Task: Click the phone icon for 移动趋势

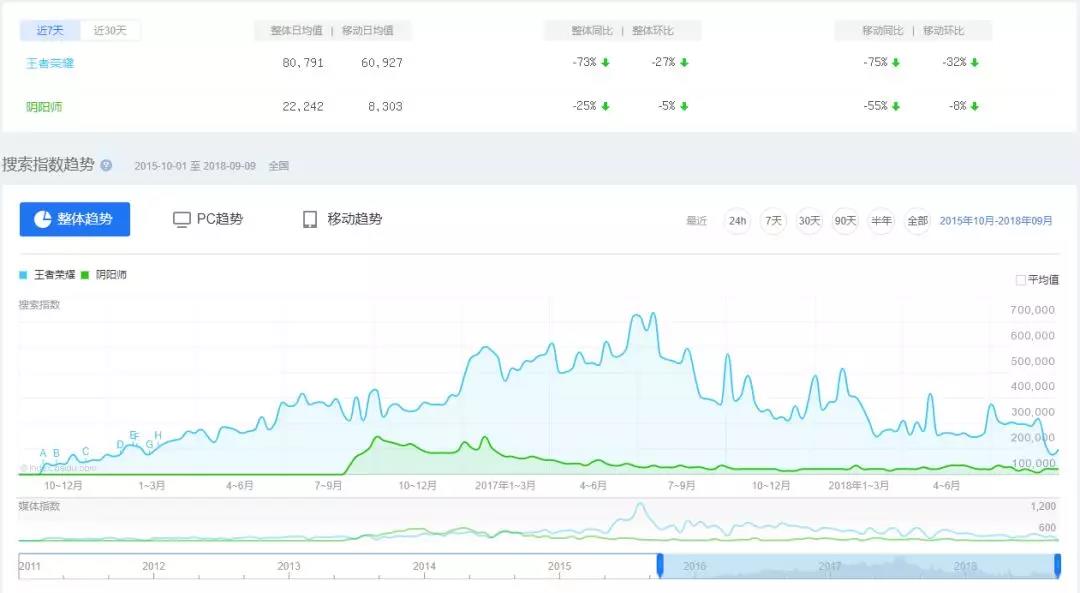Action: point(311,218)
